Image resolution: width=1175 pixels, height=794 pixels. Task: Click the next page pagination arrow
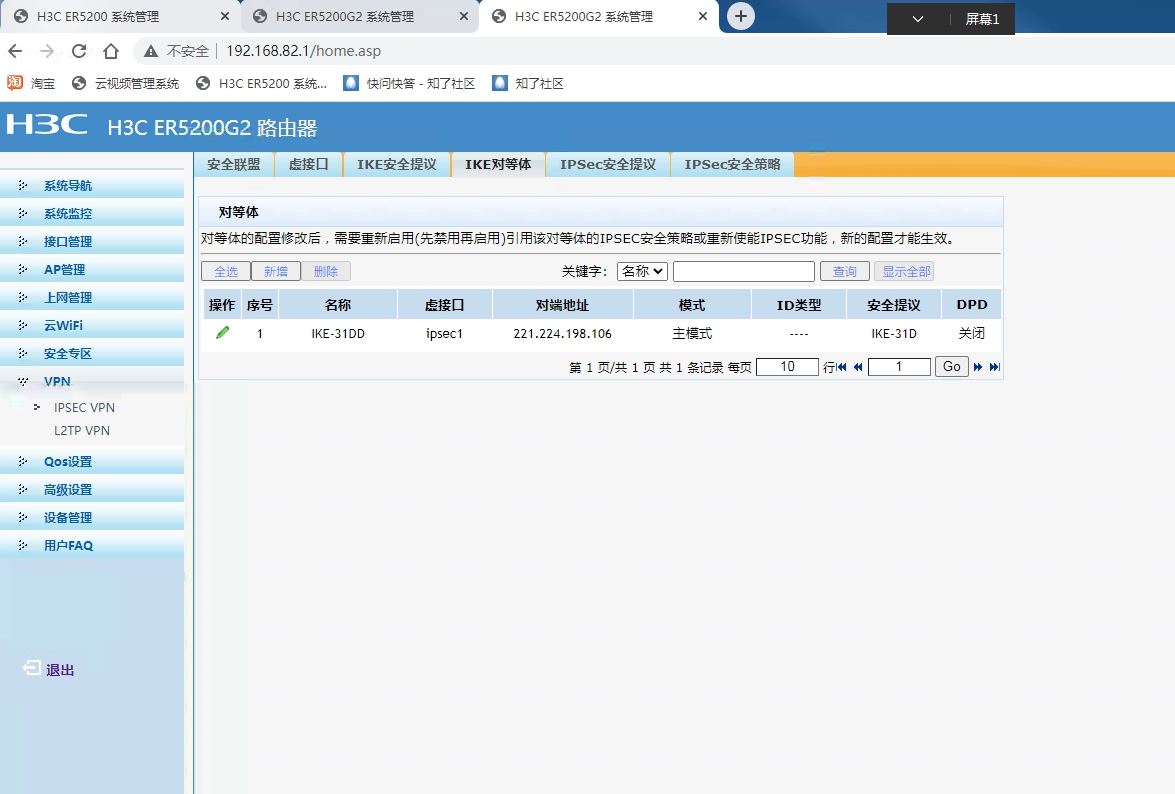978,367
